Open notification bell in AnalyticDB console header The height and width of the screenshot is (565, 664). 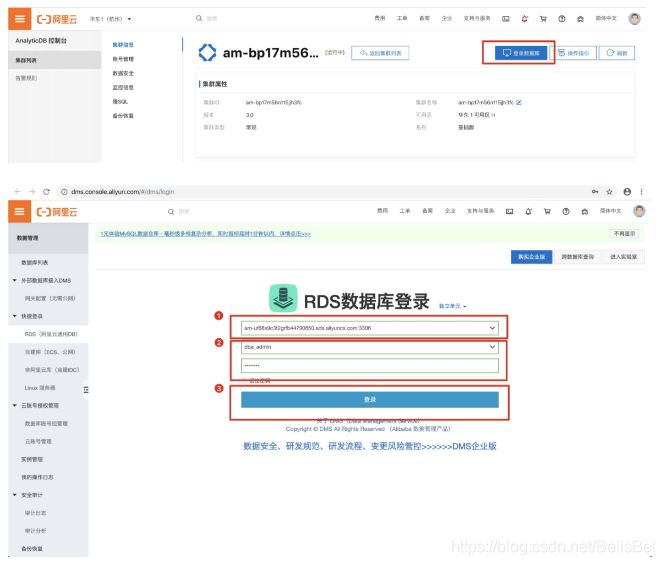(x=525, y=19)
